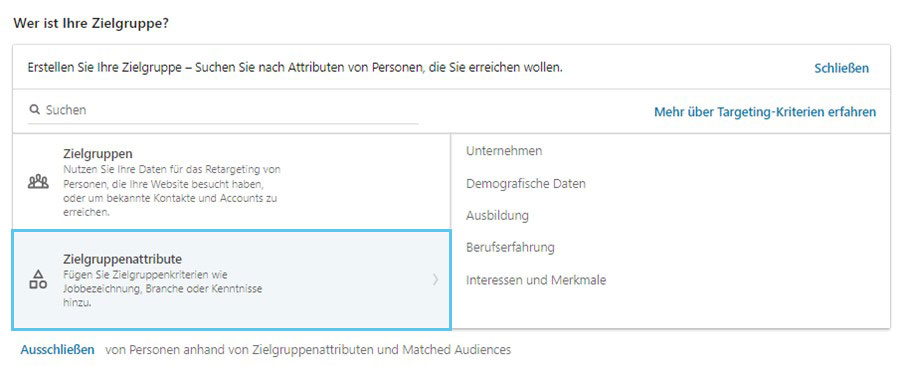Click the 'Erstellen Sie Ihre Zielgruppe' instruction text
Image resolution: width=907 pixels, height=366 pixels.
coord(295,68)
